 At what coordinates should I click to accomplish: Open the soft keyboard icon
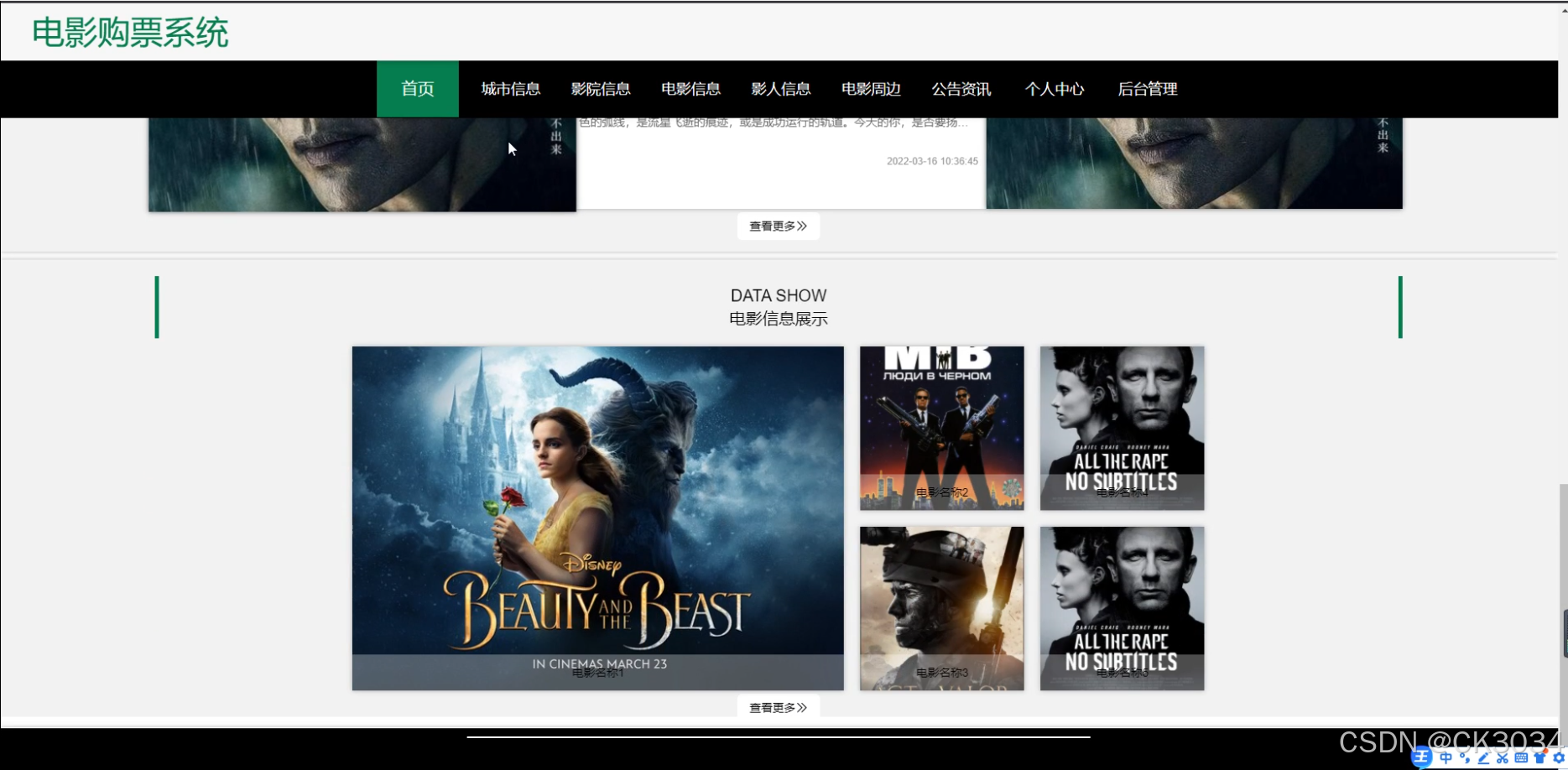tap(1521, 758)
